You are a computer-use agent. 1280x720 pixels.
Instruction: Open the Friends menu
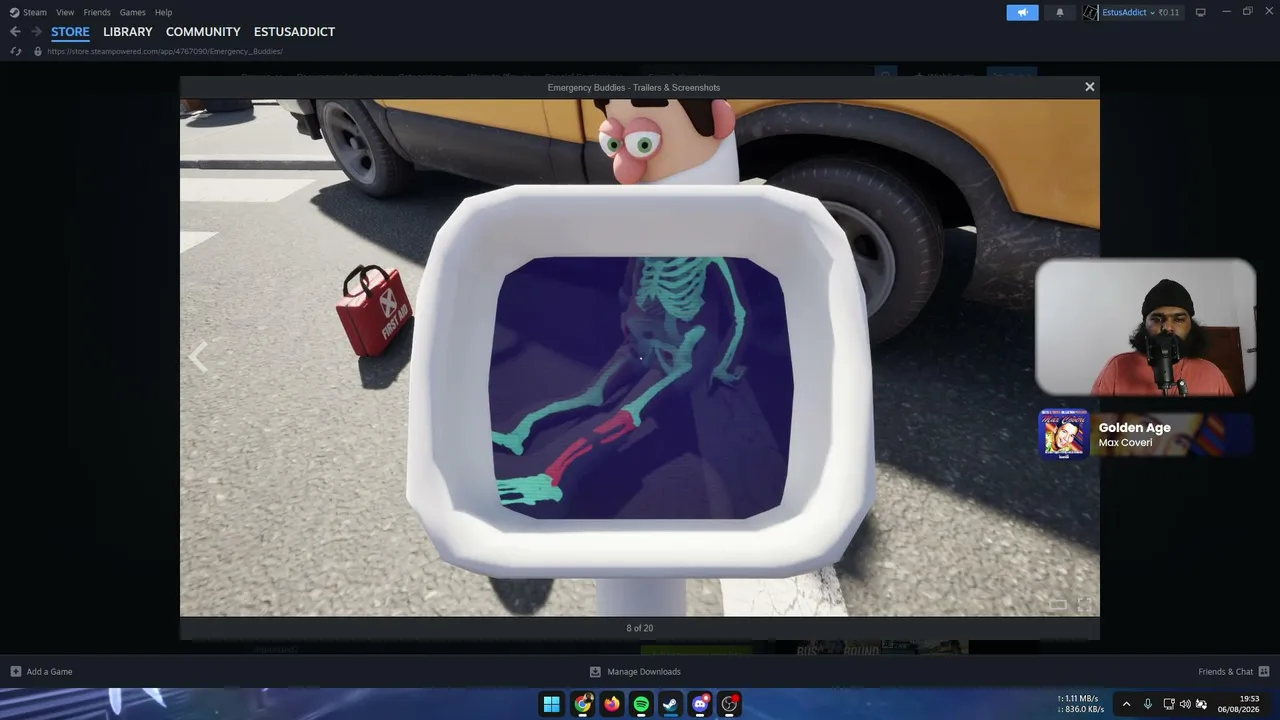(97, 12)
